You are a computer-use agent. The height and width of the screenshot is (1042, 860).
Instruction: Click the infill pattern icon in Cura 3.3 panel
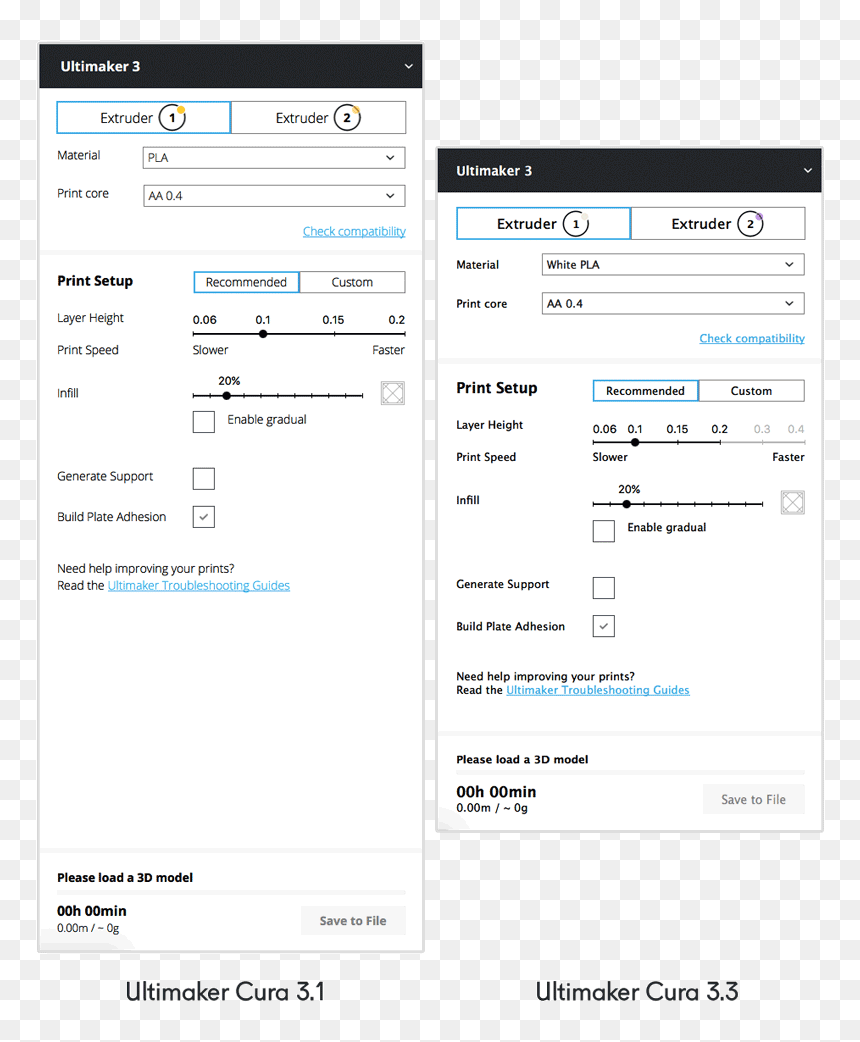tap(792, 502)
